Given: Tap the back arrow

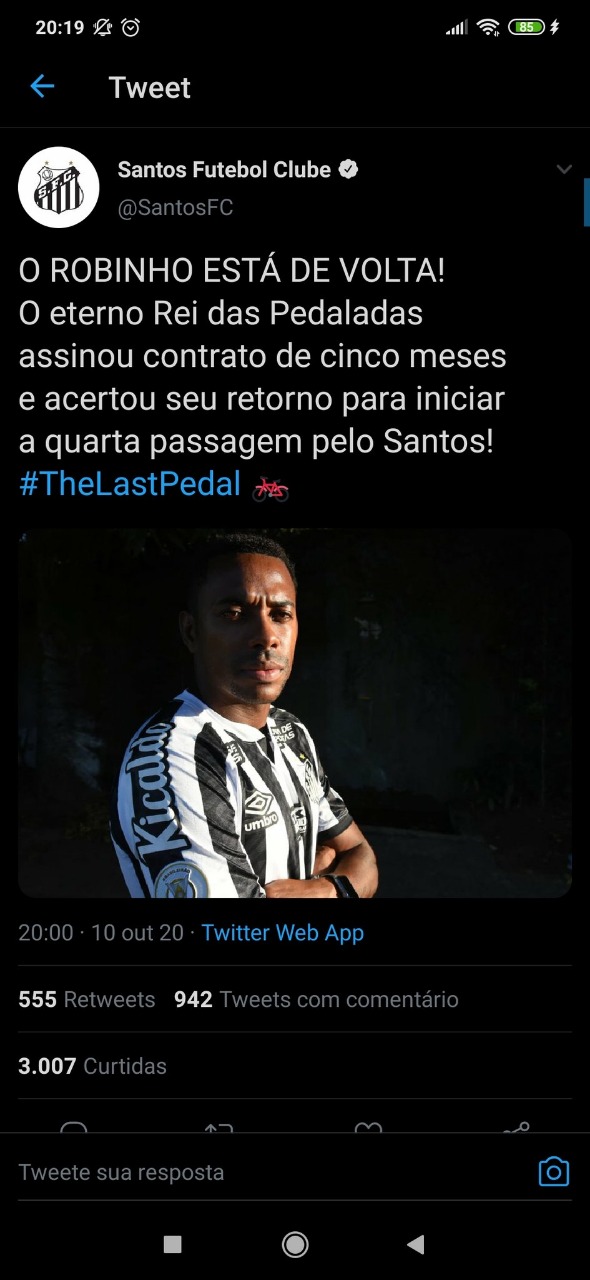Looking at the screenshot, I should [x=42, y=87].
